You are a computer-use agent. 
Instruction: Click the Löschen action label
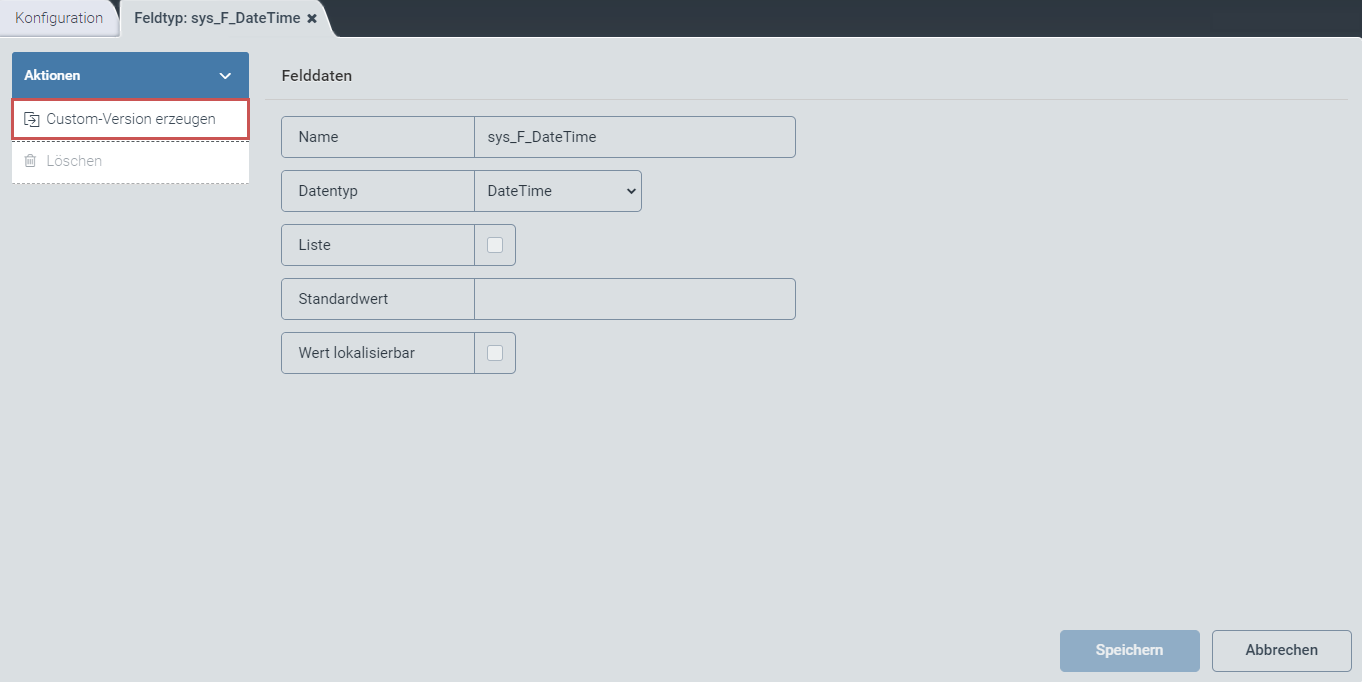[x=74, y=161]
